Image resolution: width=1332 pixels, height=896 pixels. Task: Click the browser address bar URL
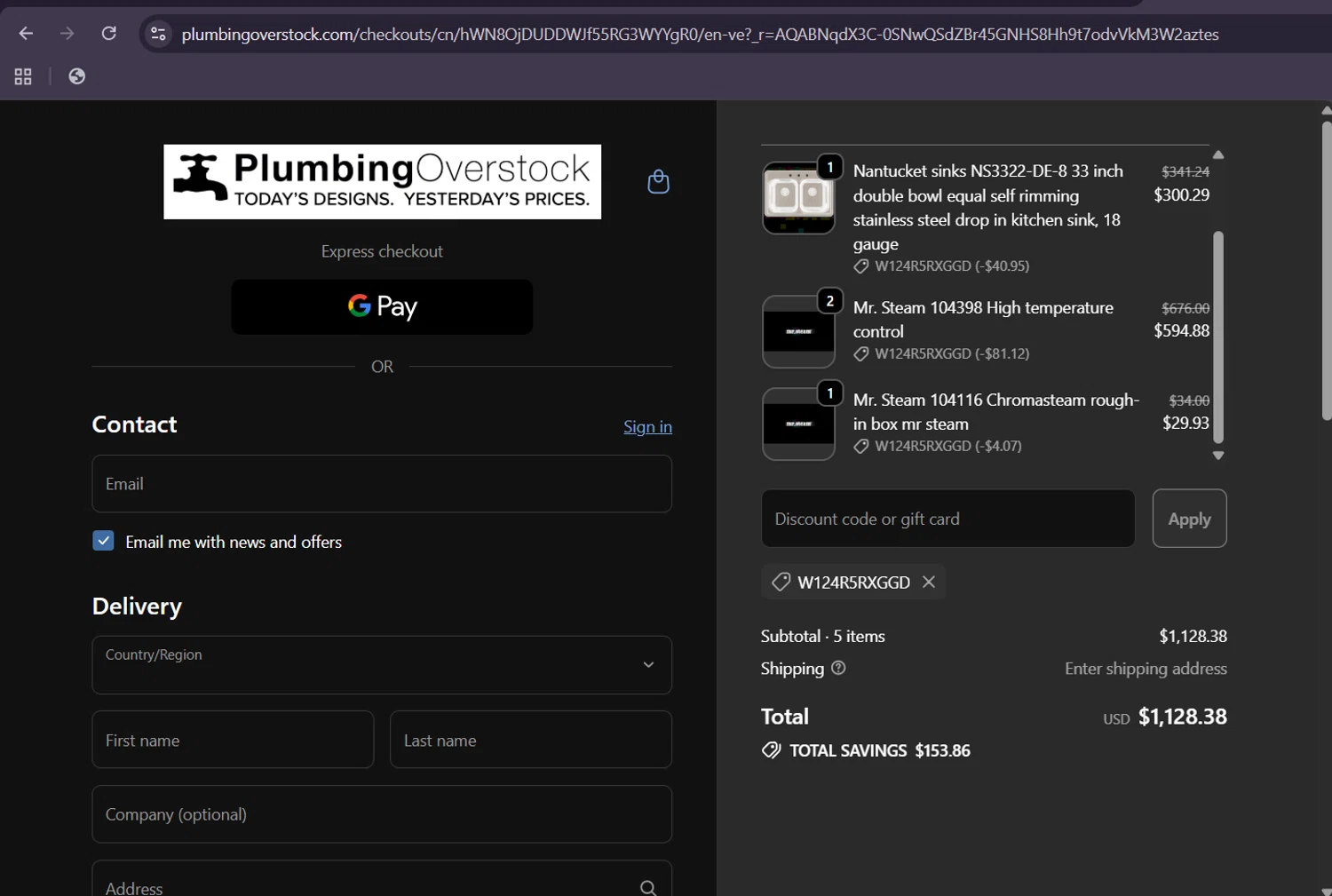click(x=700, y=35)
